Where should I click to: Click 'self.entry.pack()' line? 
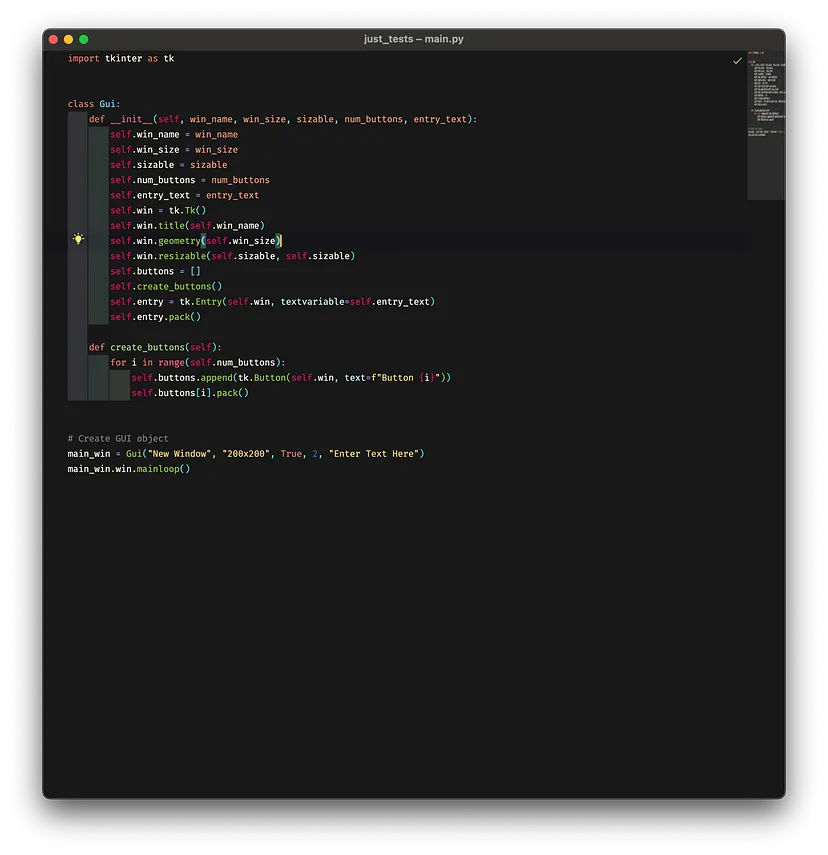(155, 317)
